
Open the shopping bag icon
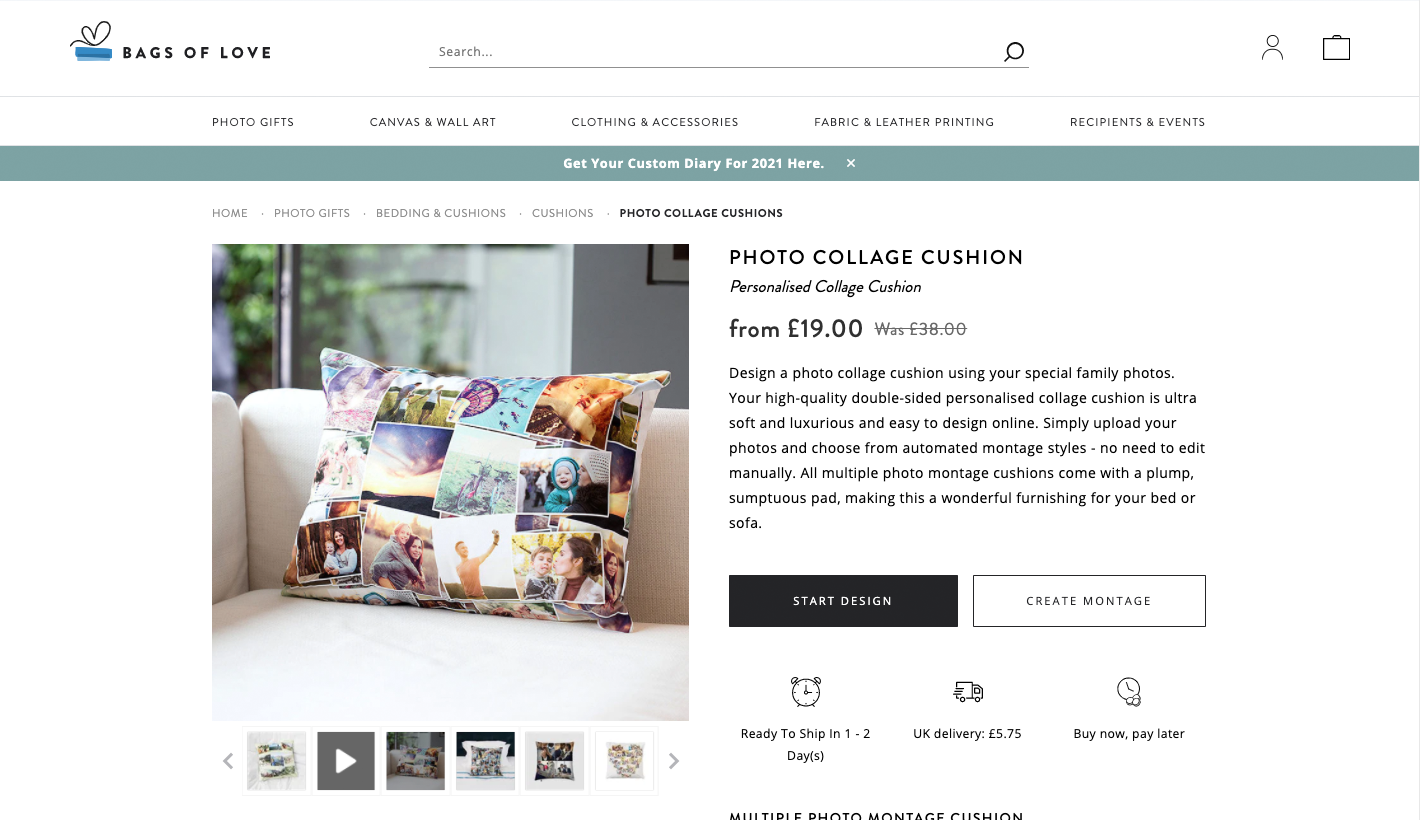[x=1336, y=48]
